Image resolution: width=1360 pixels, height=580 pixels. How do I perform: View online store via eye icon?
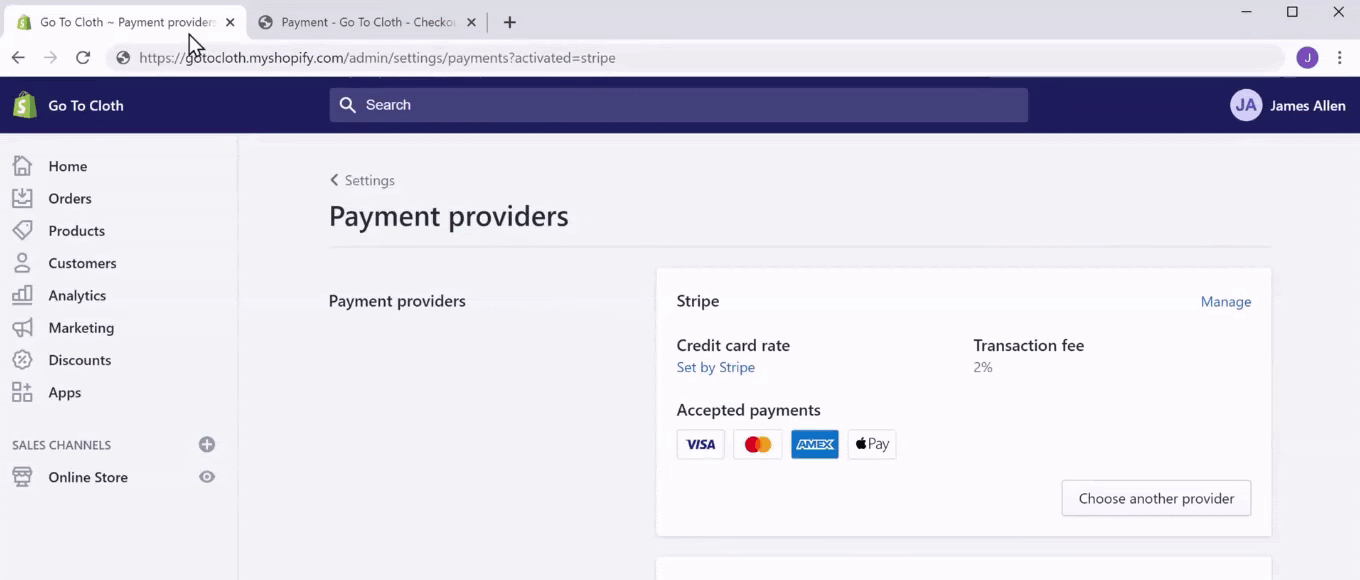[207, 477]
